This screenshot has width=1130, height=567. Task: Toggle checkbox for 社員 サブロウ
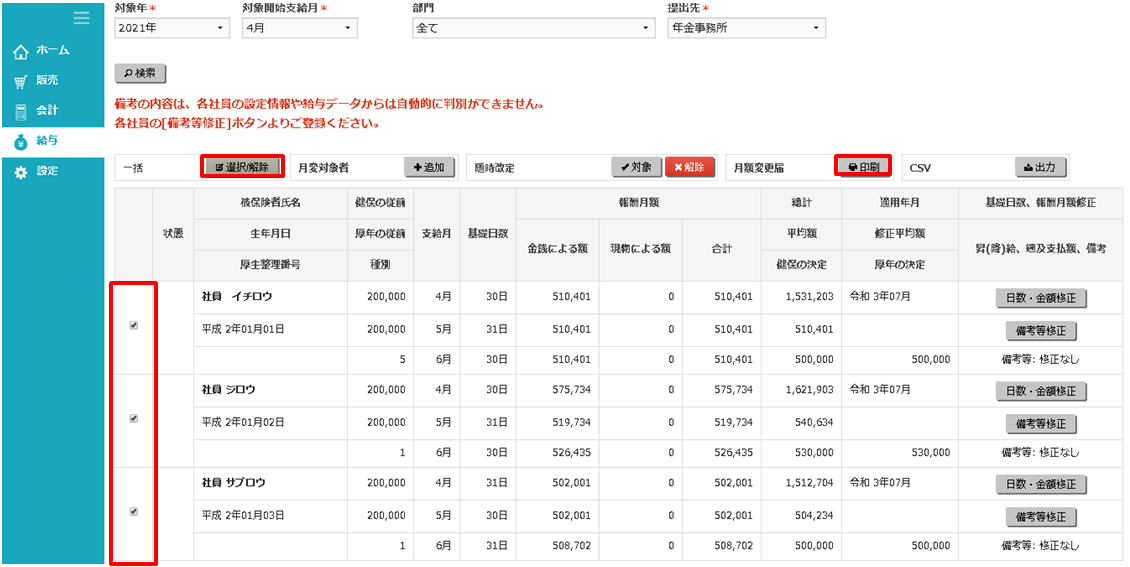click(x=134, y=511)
